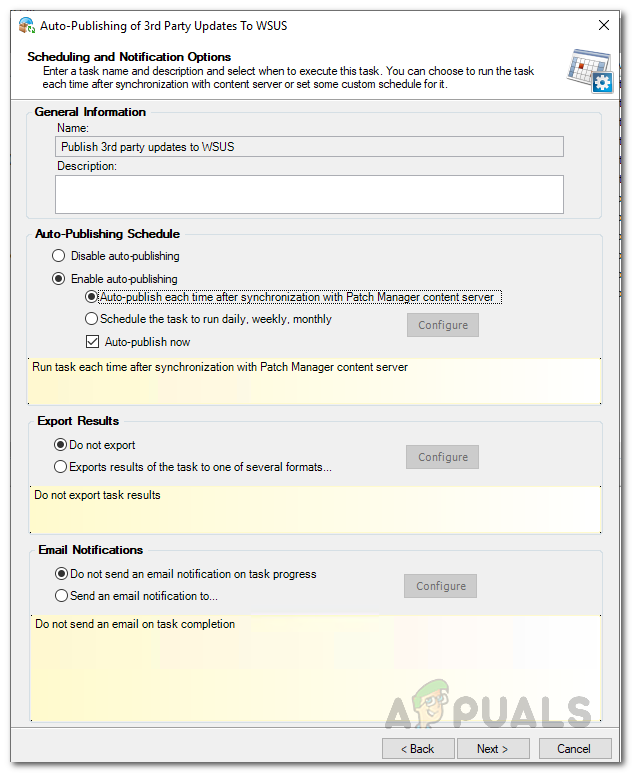Choose export results to several formats

[62, 466]
